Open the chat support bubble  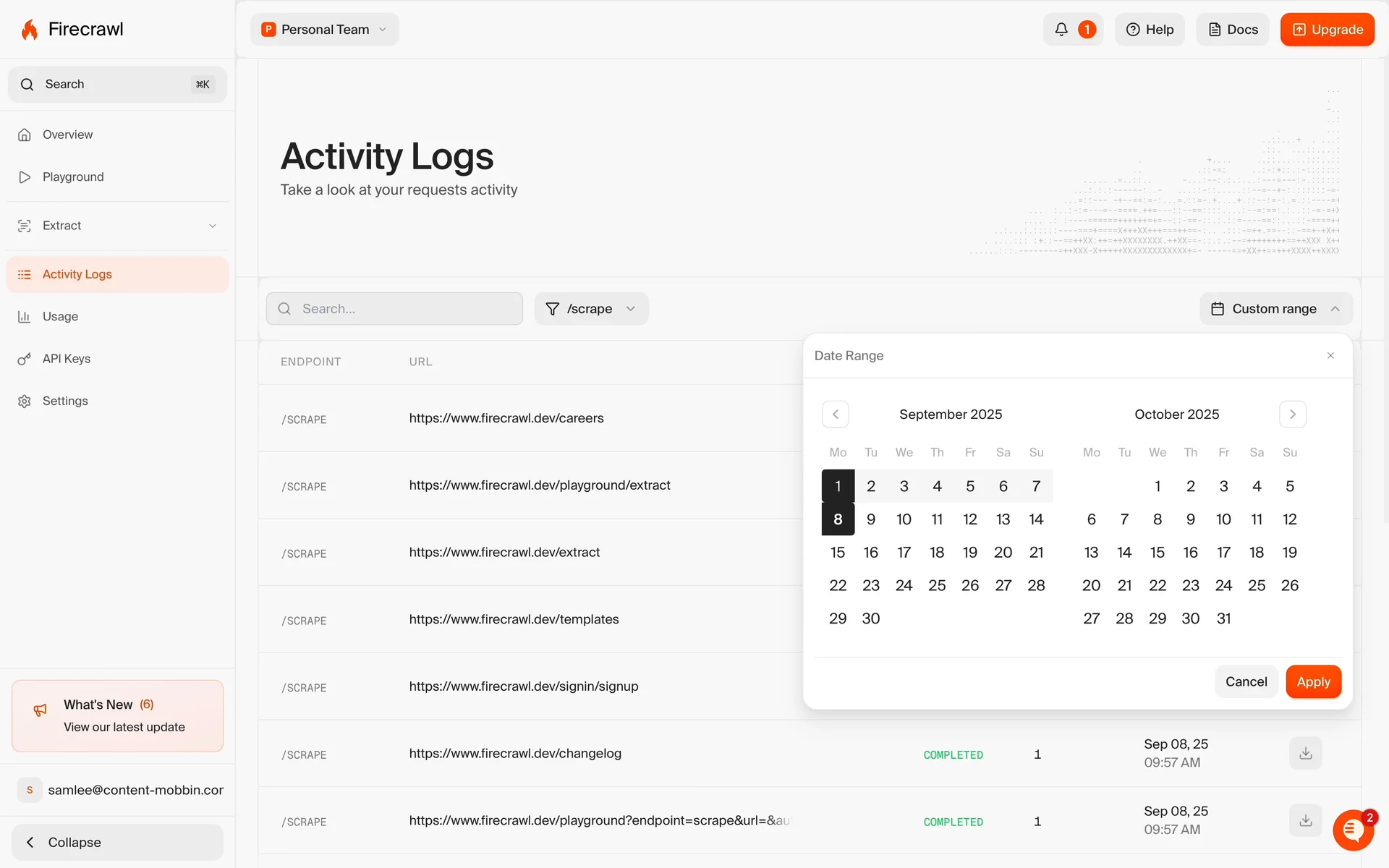pyautogui.click(x=1353, y=830)
